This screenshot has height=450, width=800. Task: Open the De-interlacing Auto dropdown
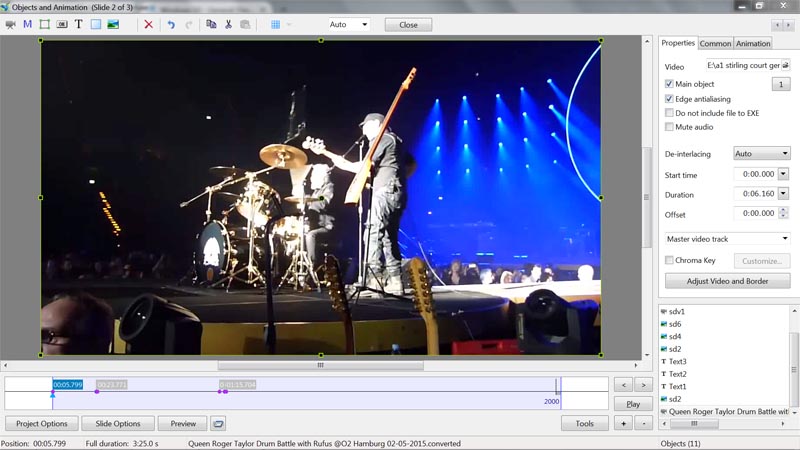click(x=762, y=154)
